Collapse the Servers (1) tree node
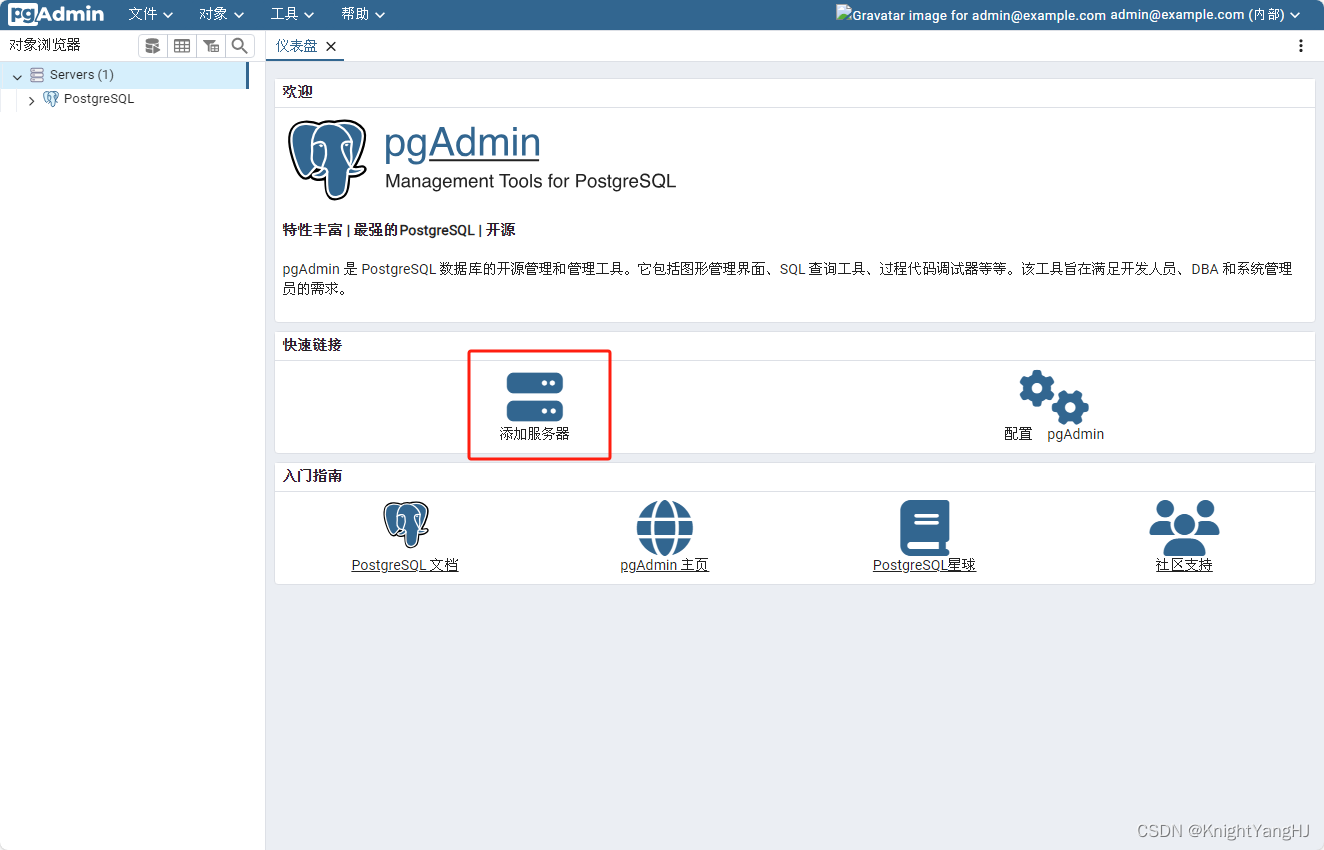The image size is (1324, 850). coord(17,76)
